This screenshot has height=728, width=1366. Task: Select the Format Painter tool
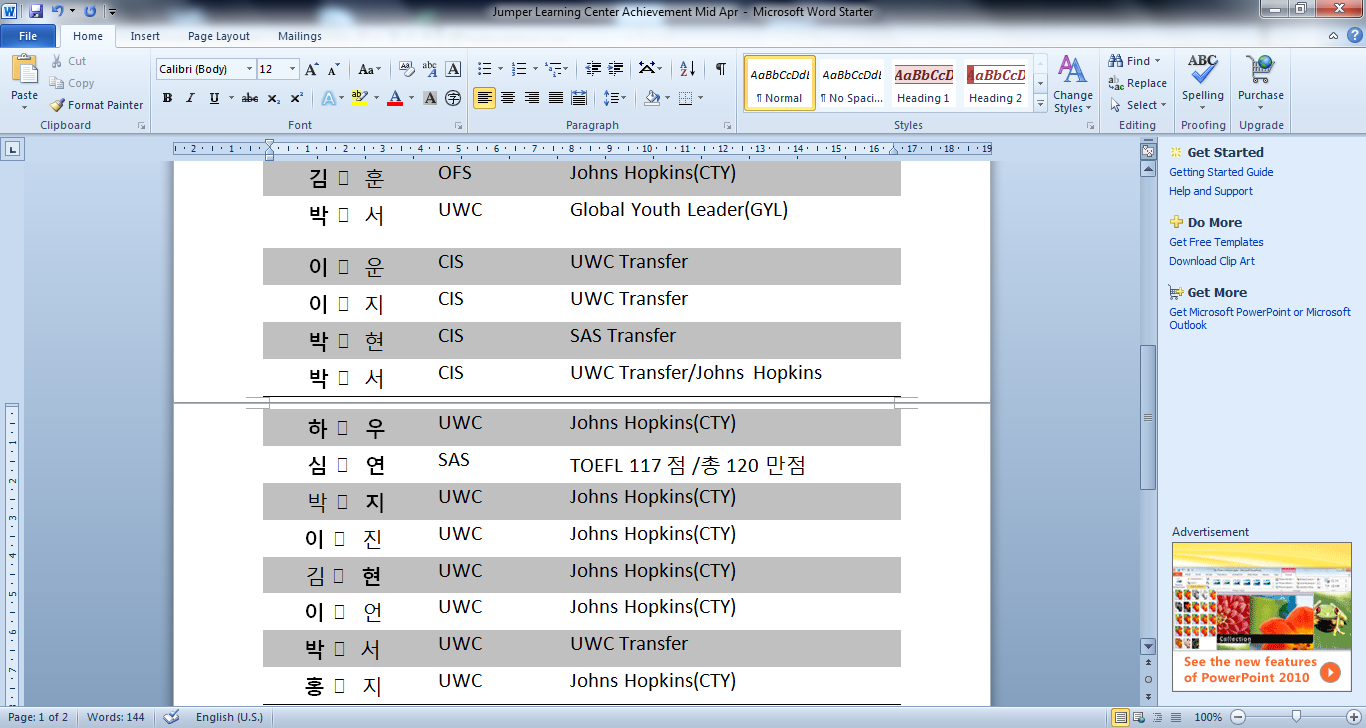pos(97,105)
